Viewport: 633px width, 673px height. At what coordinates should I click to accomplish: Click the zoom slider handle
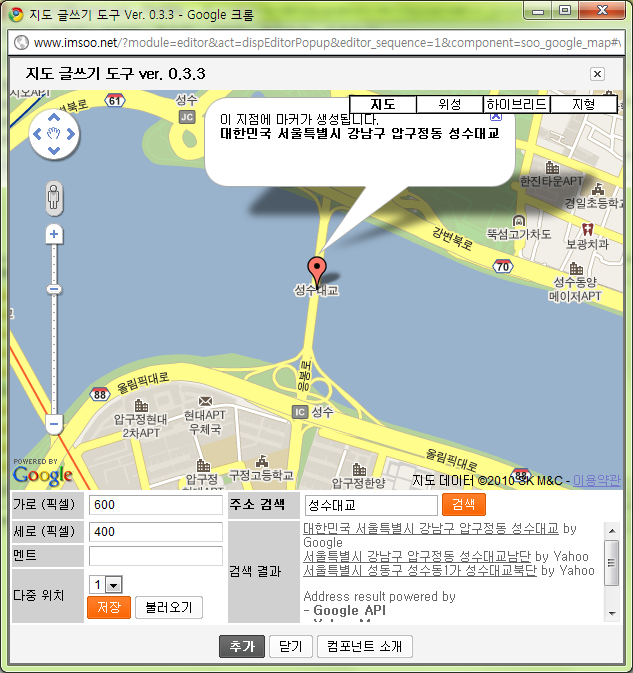click(54, 289)
